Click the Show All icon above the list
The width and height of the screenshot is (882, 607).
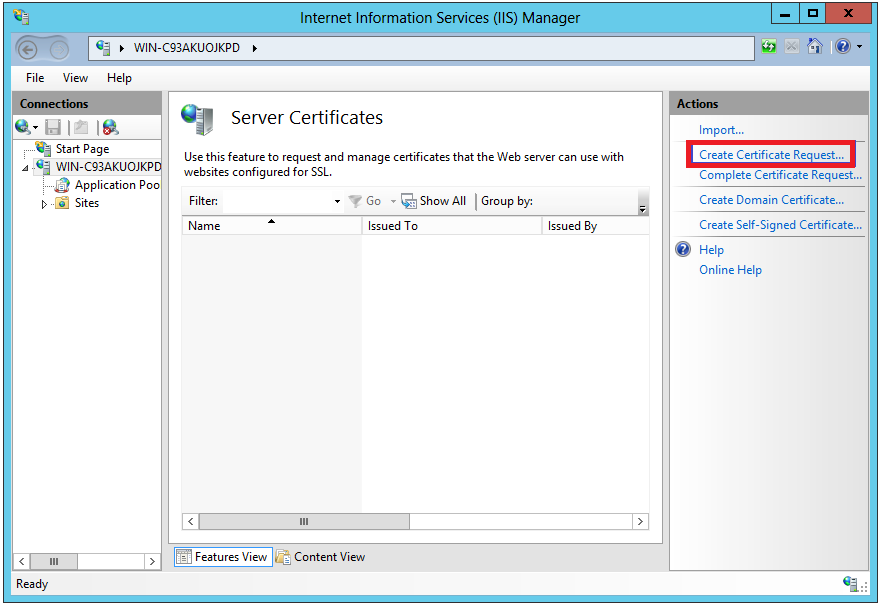(409, 200)
